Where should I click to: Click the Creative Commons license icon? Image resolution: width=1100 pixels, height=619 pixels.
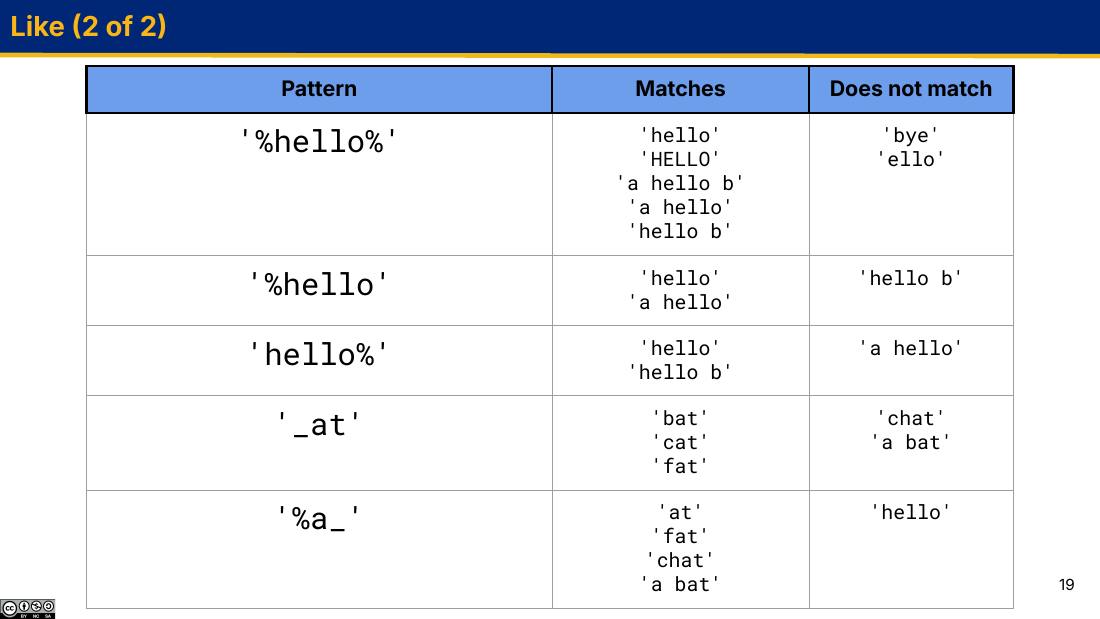click(x=27, y=608)
